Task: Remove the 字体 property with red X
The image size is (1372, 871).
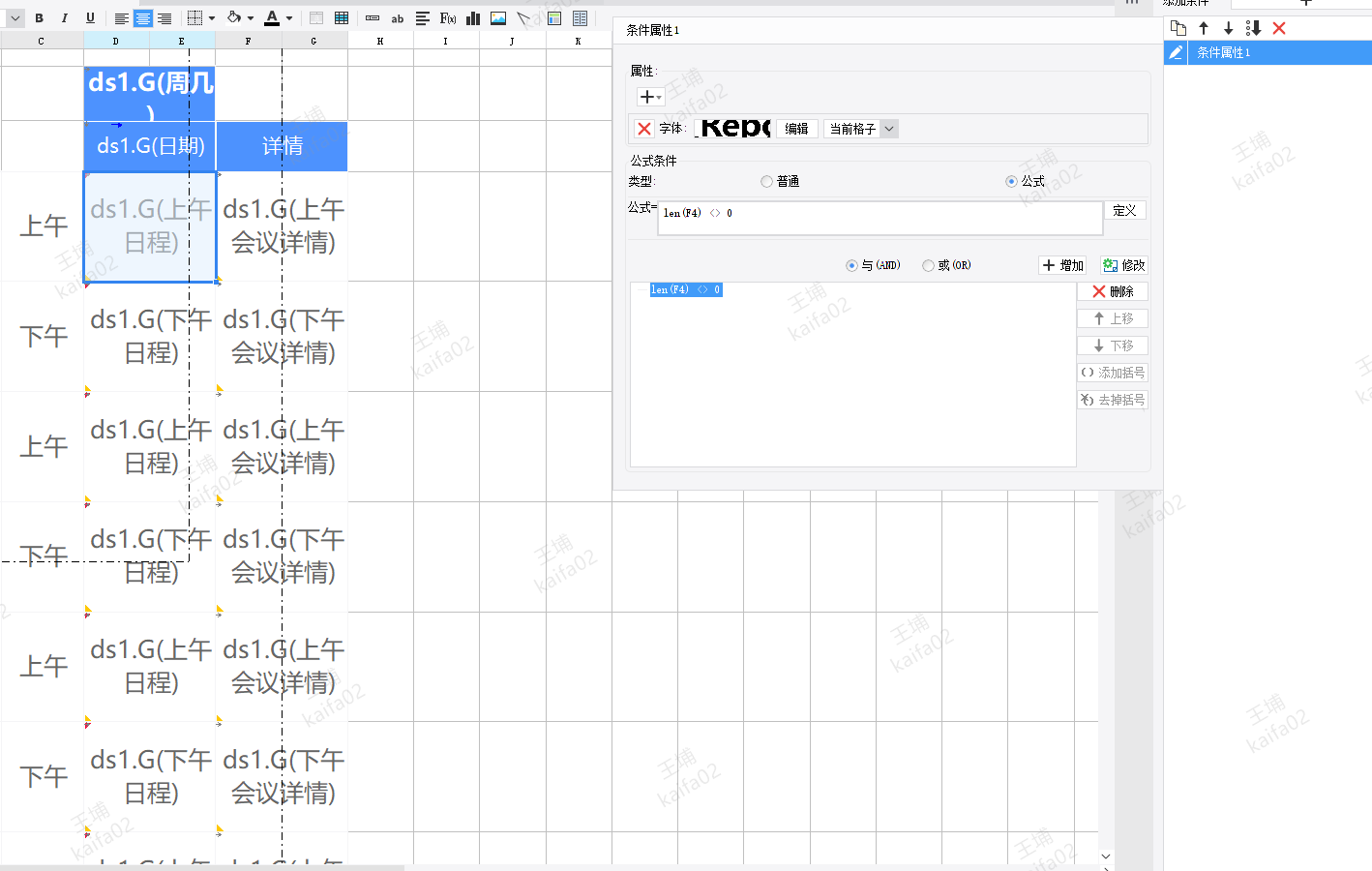Action: point(644,129)
